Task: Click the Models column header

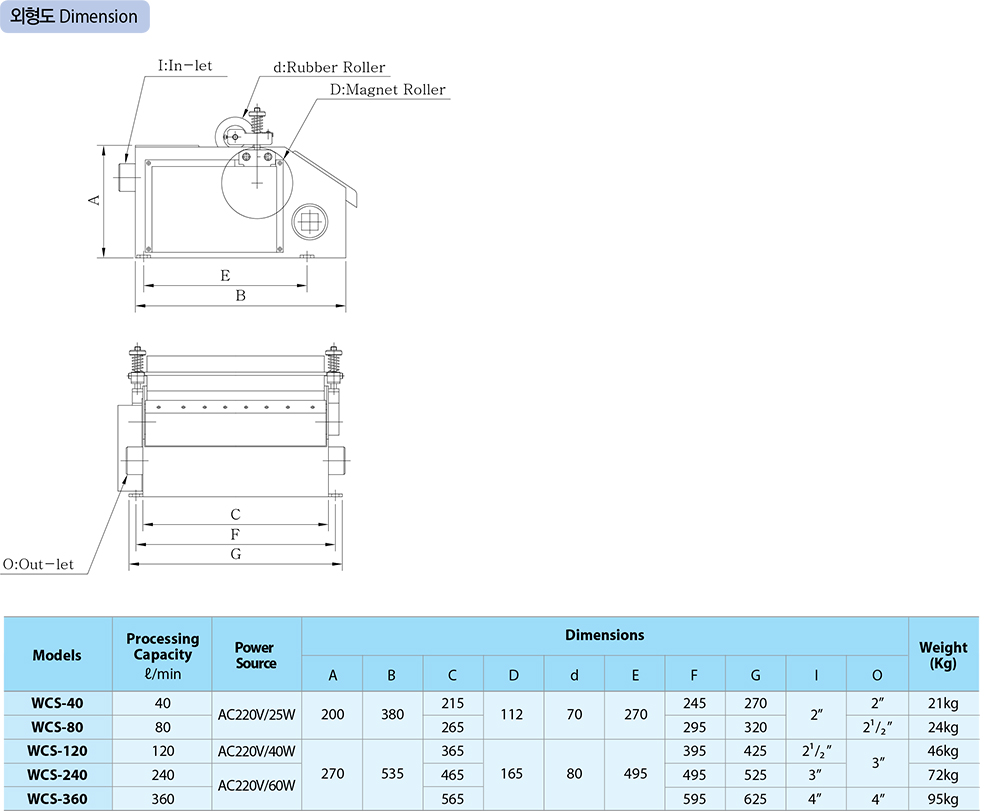Action: pos(57,655)
